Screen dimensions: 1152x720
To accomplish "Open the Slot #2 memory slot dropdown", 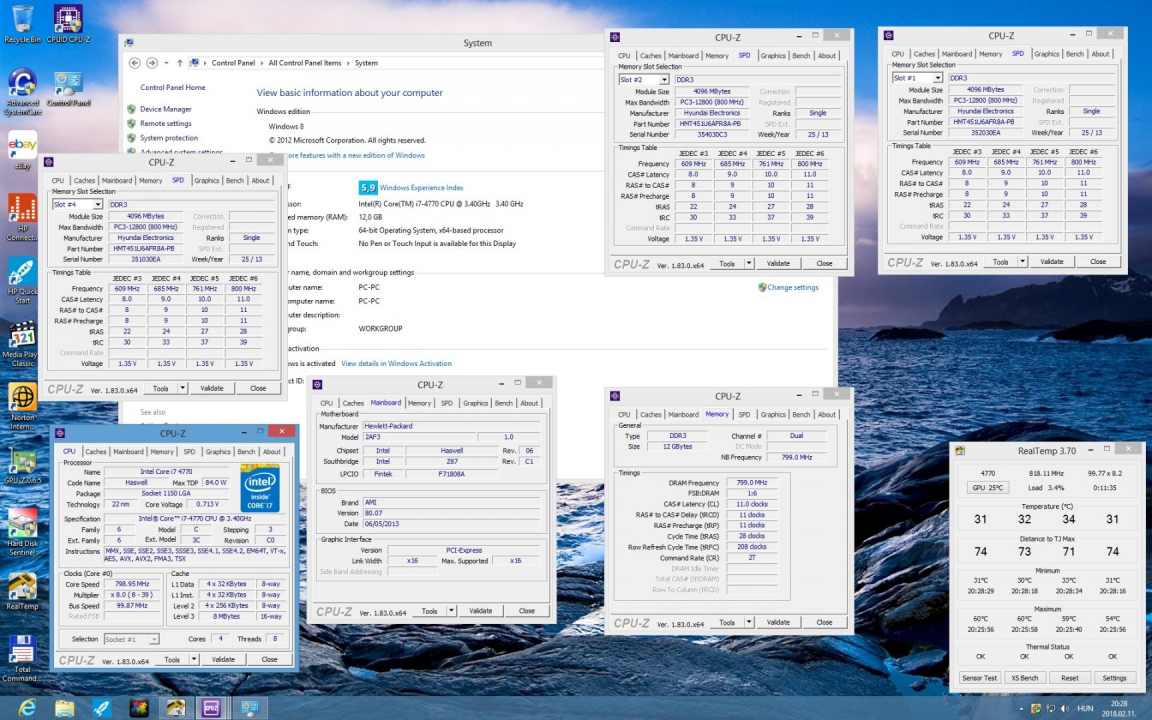I will tap(664, 79).
